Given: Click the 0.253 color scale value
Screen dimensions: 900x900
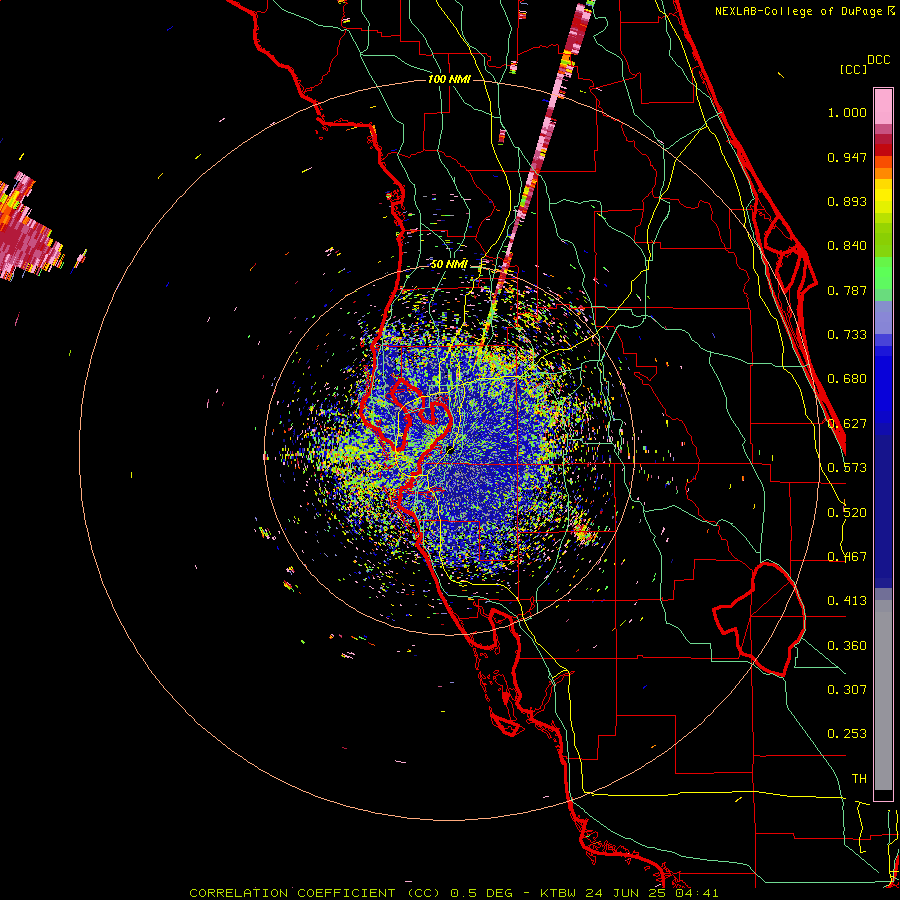Looking at the screenshot, I should point(847,734).
